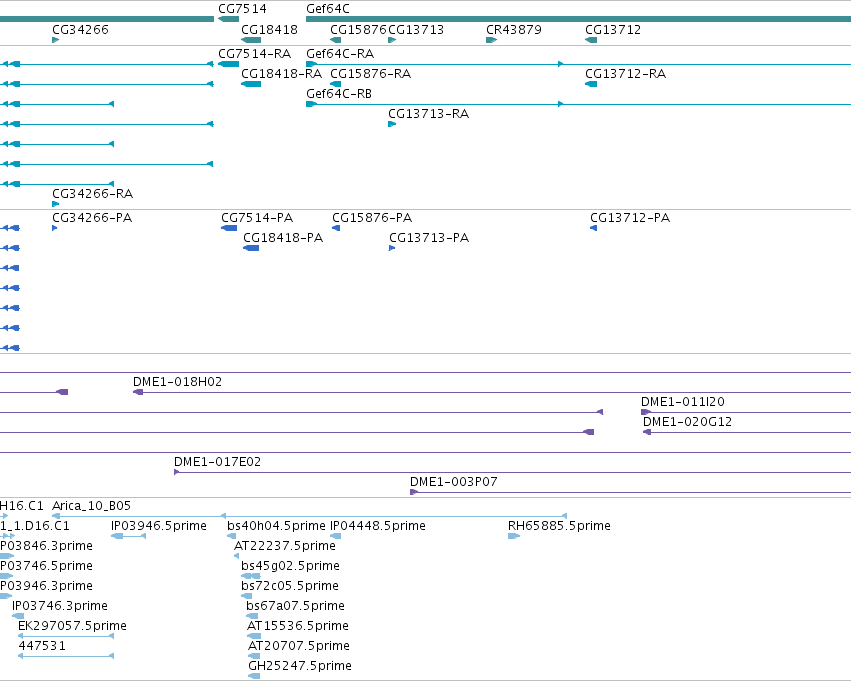
Task: Open the CG18418-PA protein label
Action: 283,238
